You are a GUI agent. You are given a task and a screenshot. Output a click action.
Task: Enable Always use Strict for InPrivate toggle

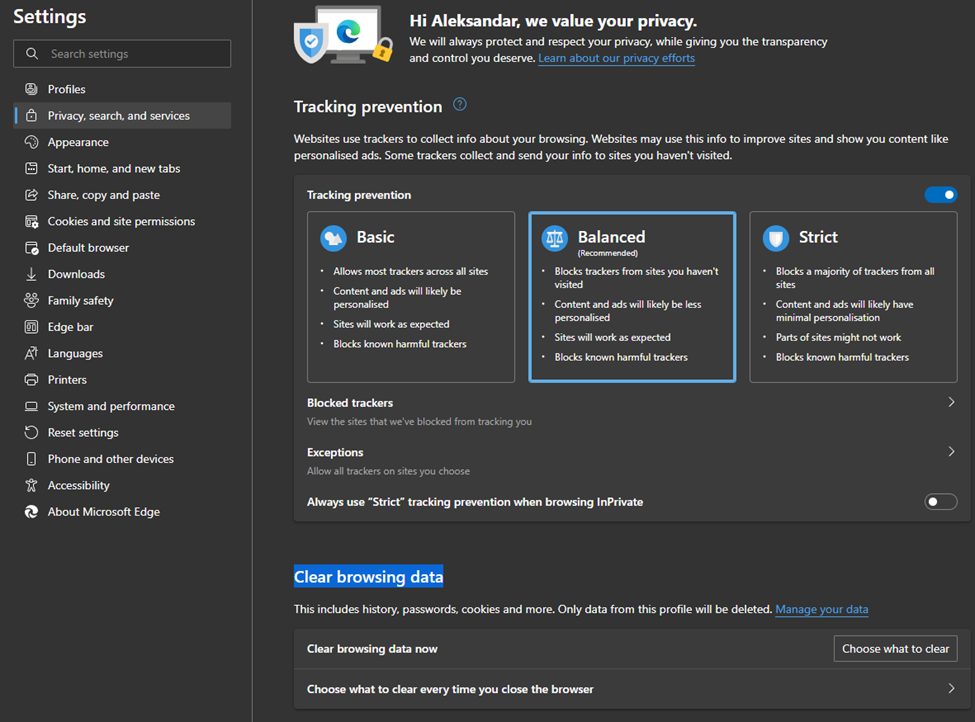(941, 502)
